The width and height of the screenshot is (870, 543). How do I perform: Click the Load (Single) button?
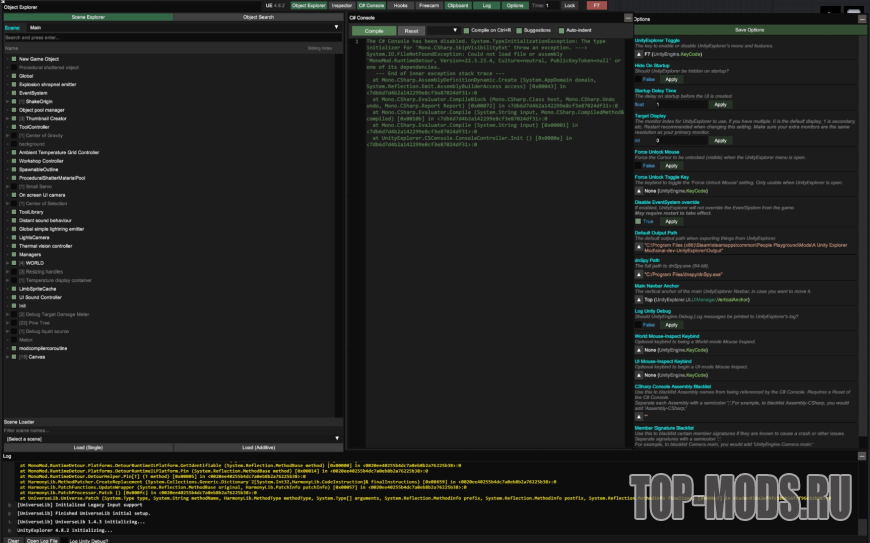click(88, 447)
